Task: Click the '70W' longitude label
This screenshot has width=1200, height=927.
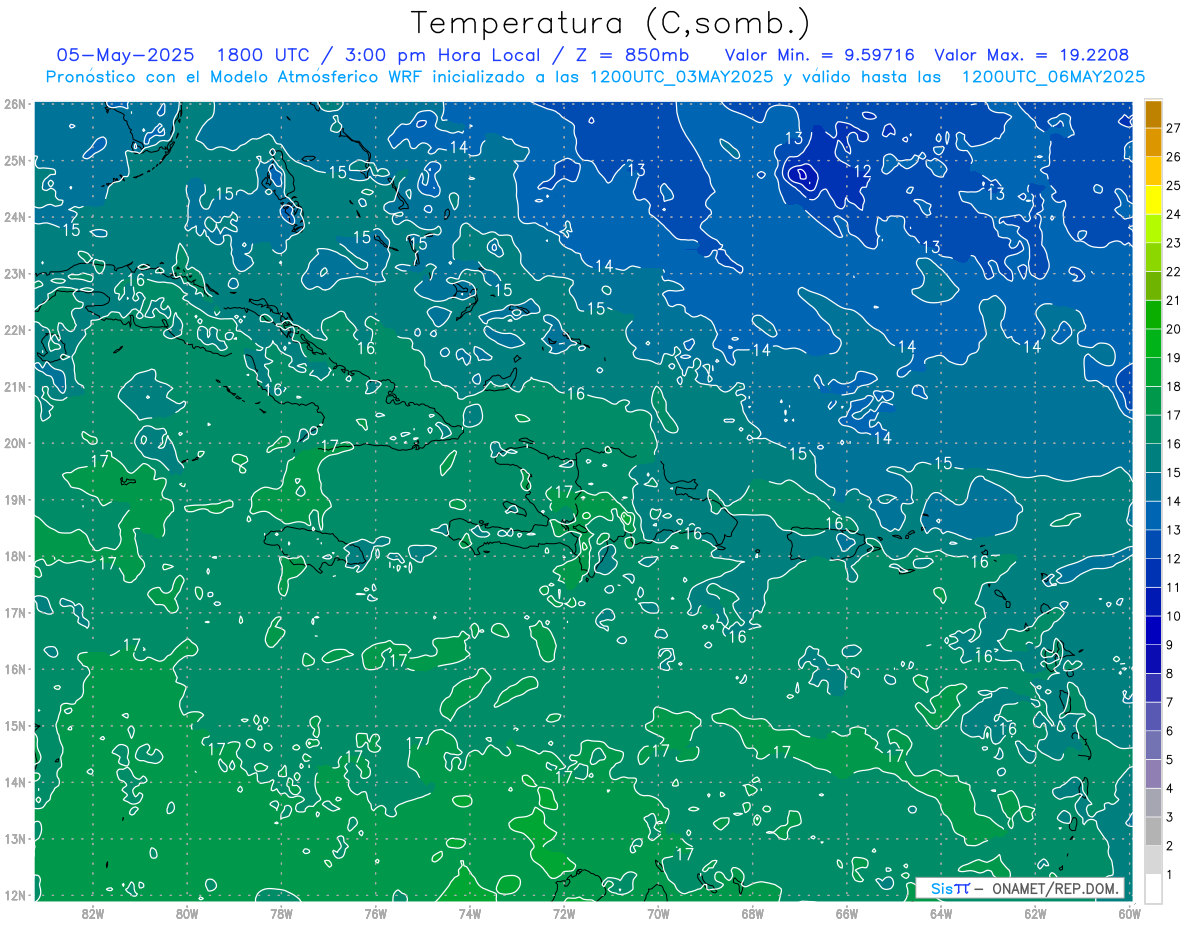Action: (658, 913)
